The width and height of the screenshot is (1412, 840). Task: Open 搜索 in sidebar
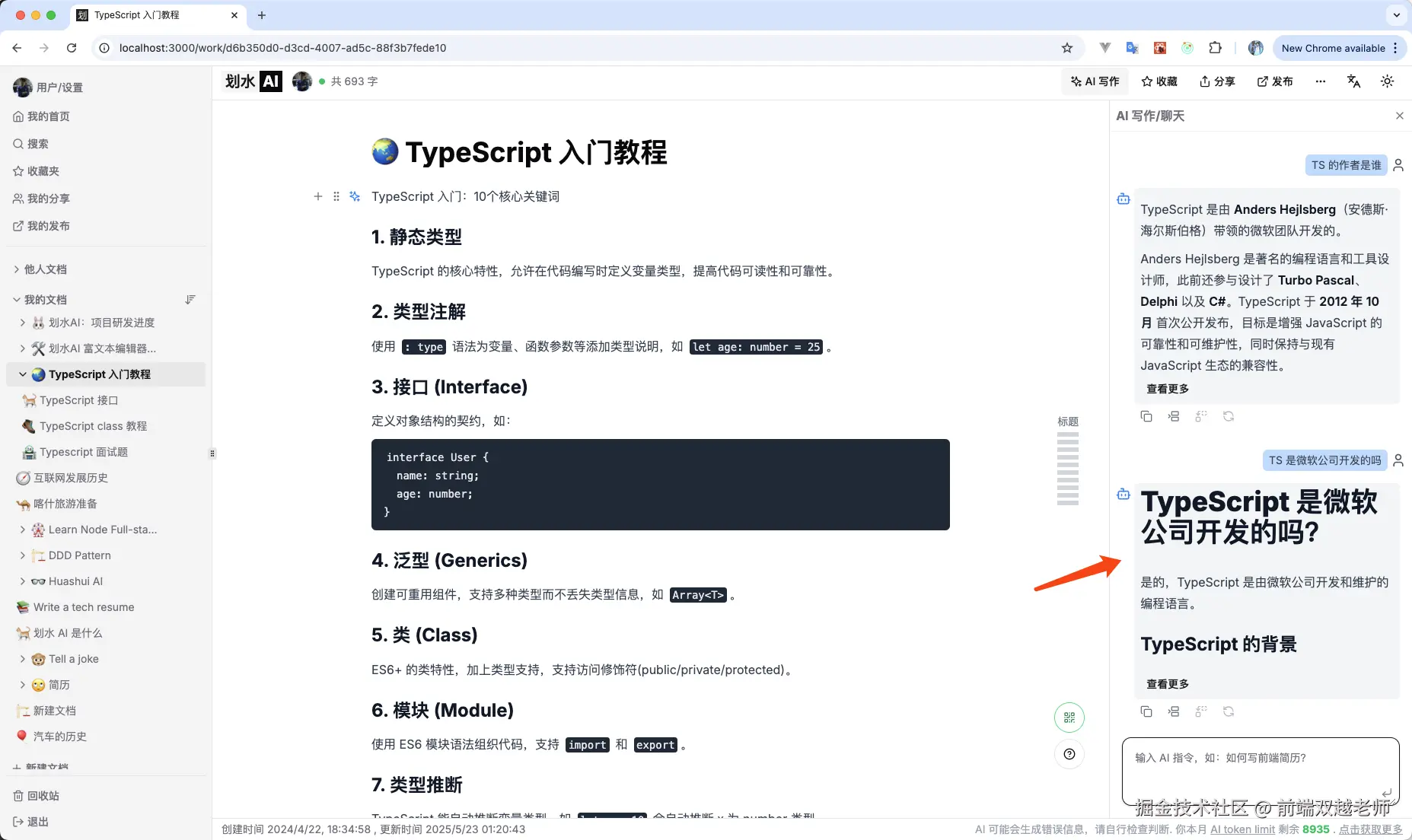pos(30,144)
